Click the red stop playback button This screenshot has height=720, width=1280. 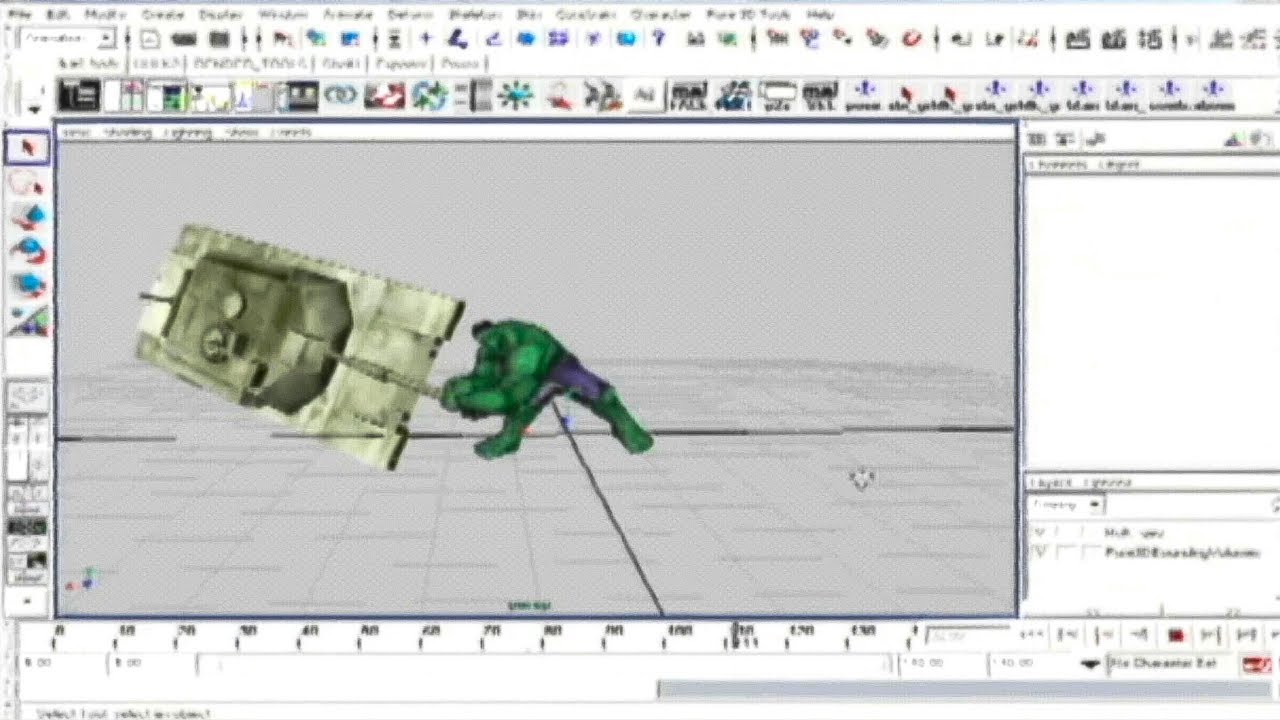point(1175,635)
